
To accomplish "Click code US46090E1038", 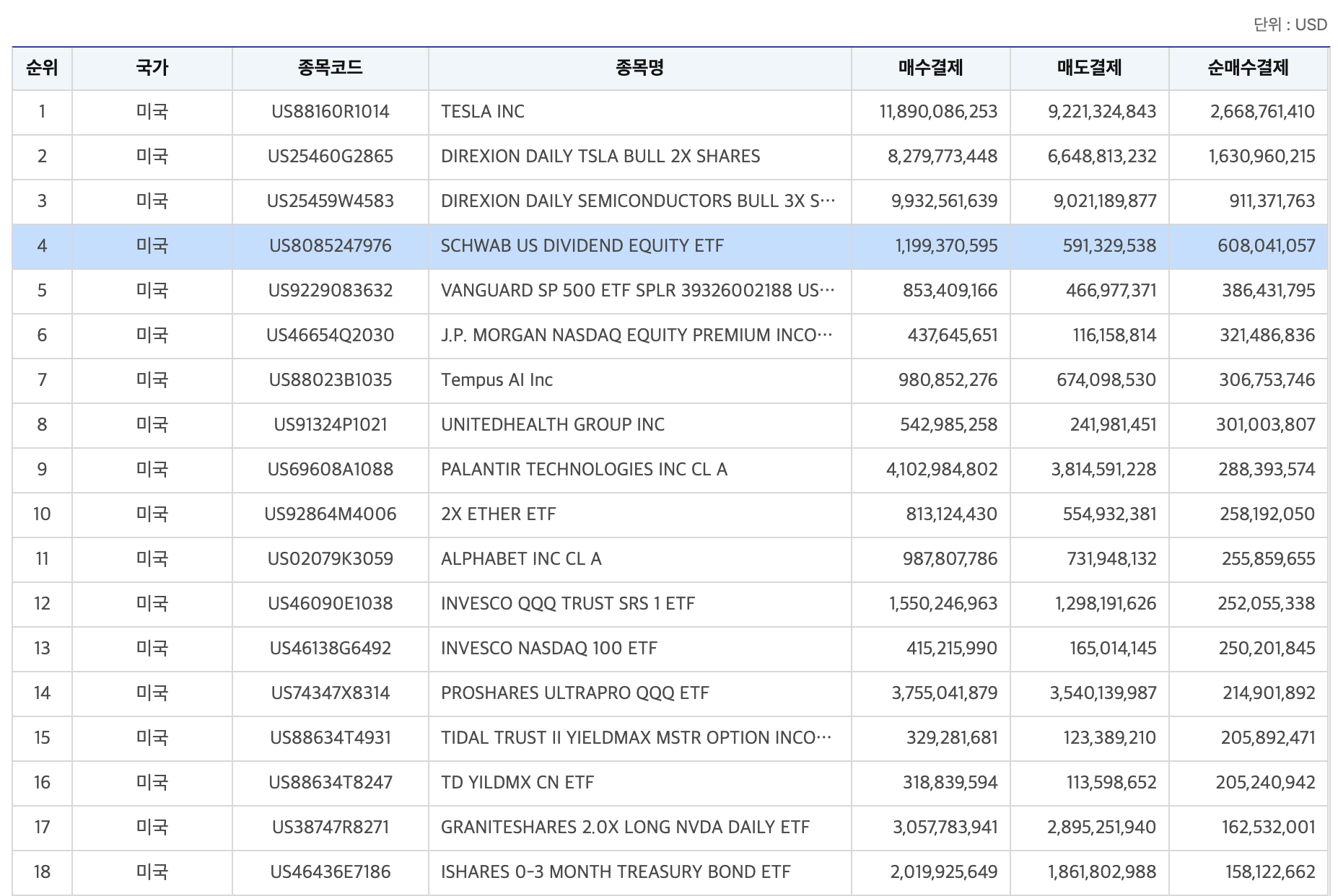I will coord(331,604).
